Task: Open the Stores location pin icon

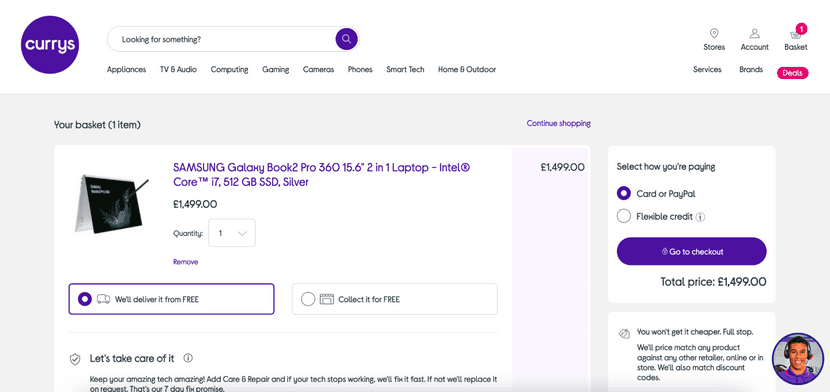Action: (x=714, y=34)
